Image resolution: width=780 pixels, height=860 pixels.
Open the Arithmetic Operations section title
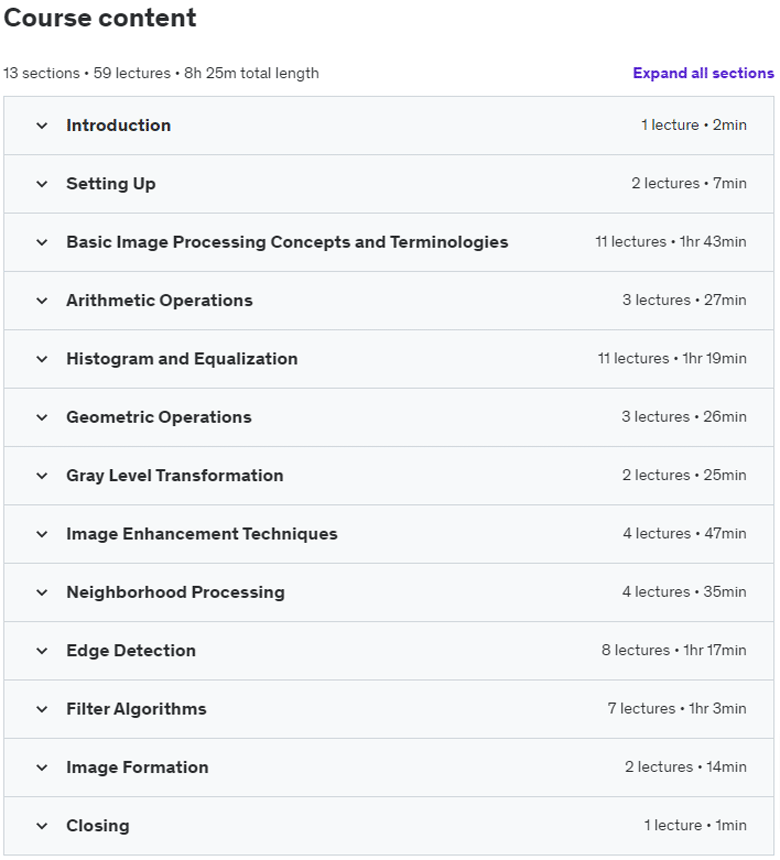(x=160, y=300)
